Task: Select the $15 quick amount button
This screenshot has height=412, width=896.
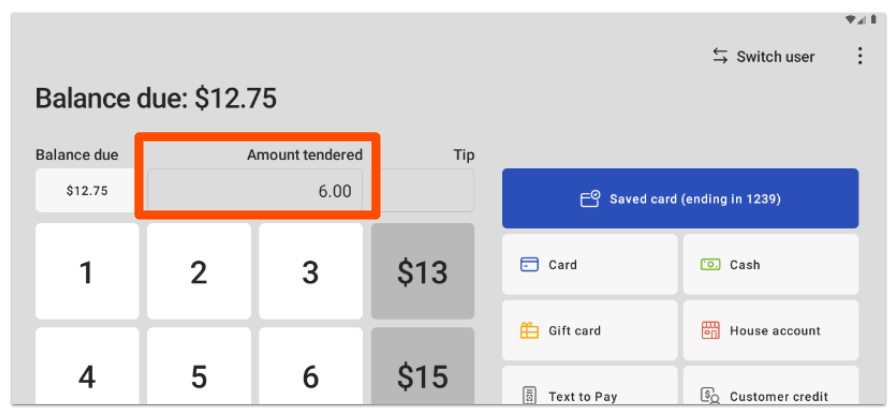Action: (422, 374)
